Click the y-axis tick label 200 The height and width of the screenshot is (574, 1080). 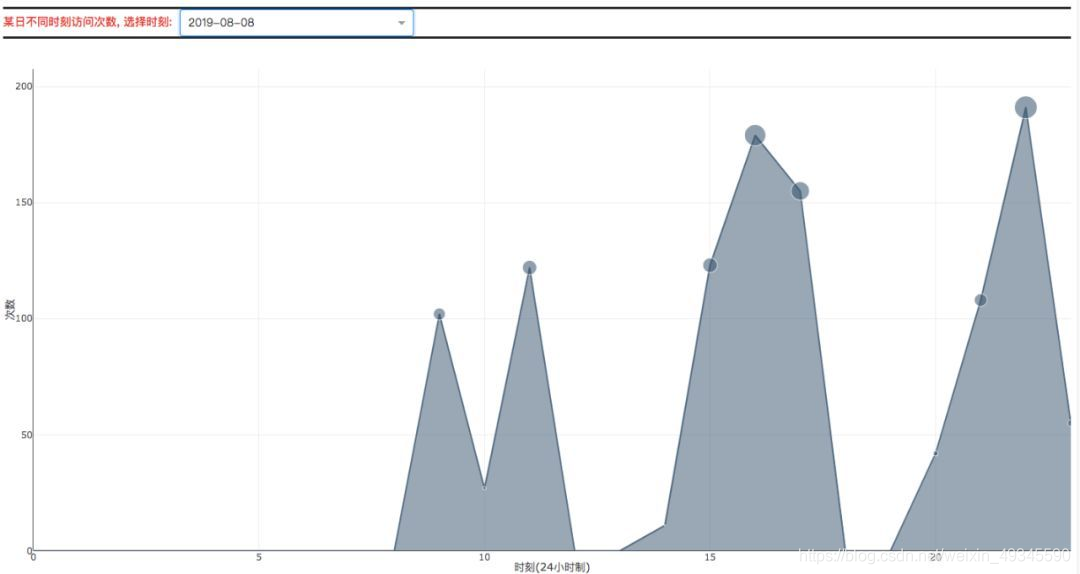[24, 86]
